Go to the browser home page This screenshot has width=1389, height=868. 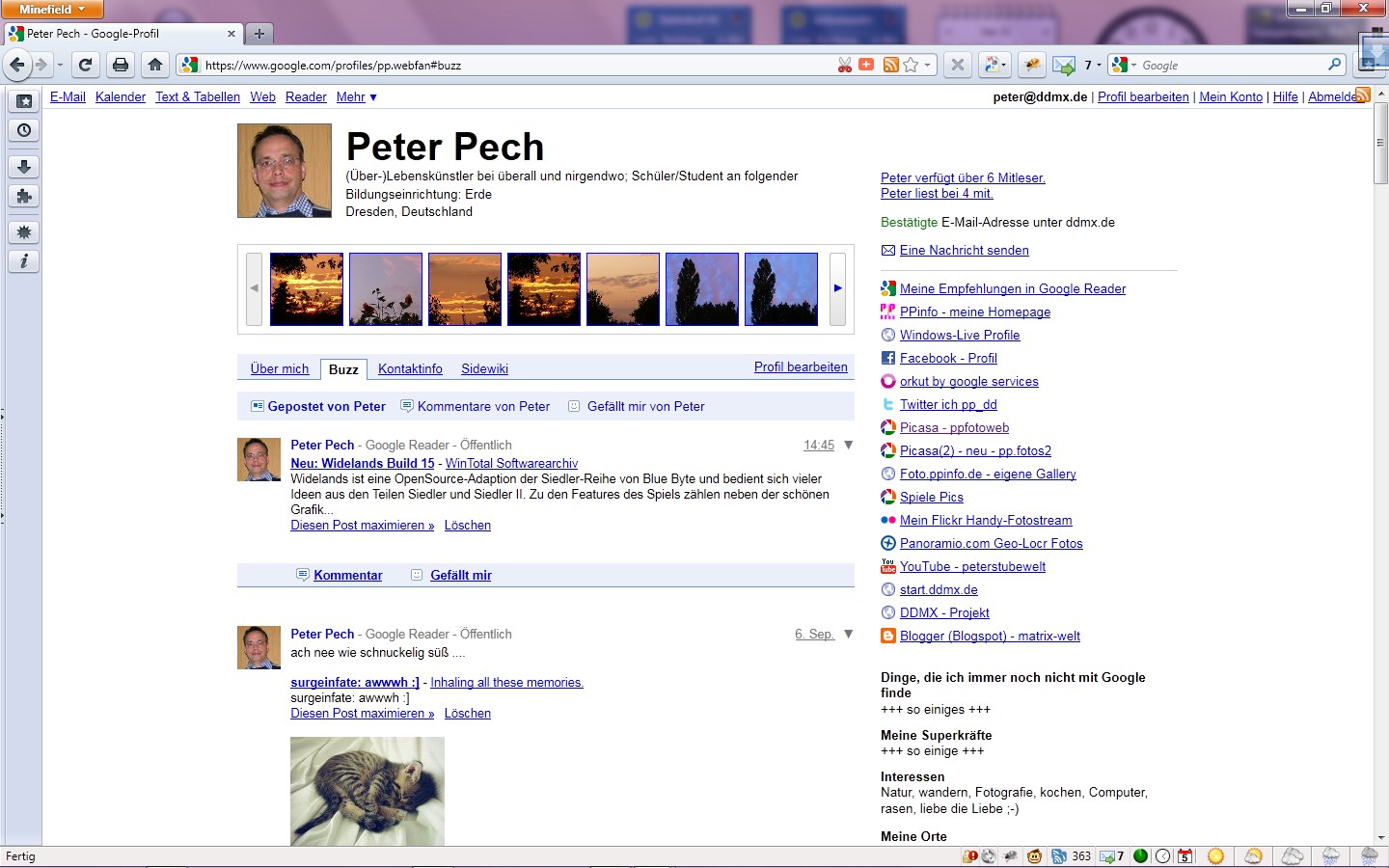[154, 65]
